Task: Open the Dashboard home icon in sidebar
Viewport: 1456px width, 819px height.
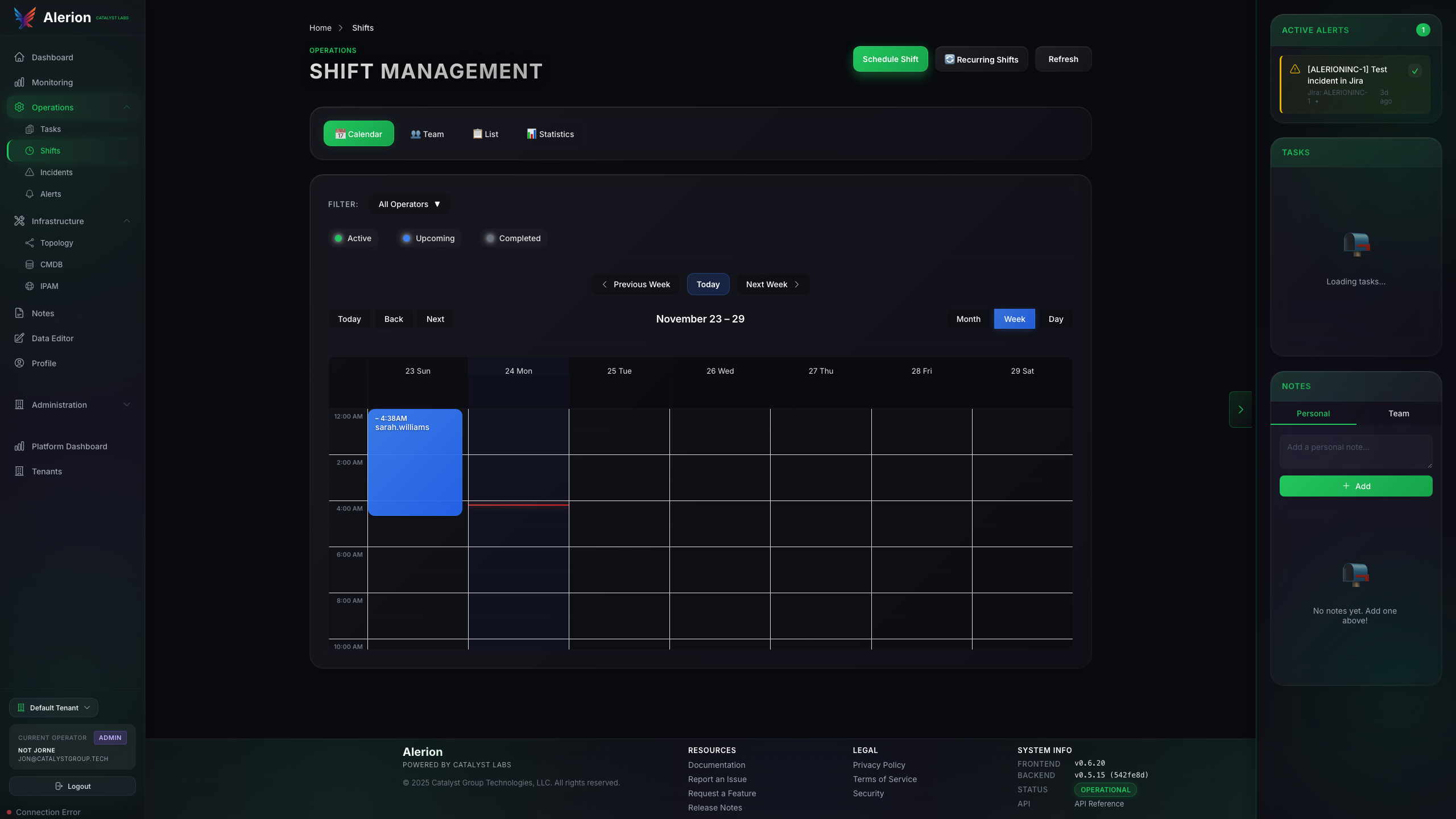Action: click(19, 57)
